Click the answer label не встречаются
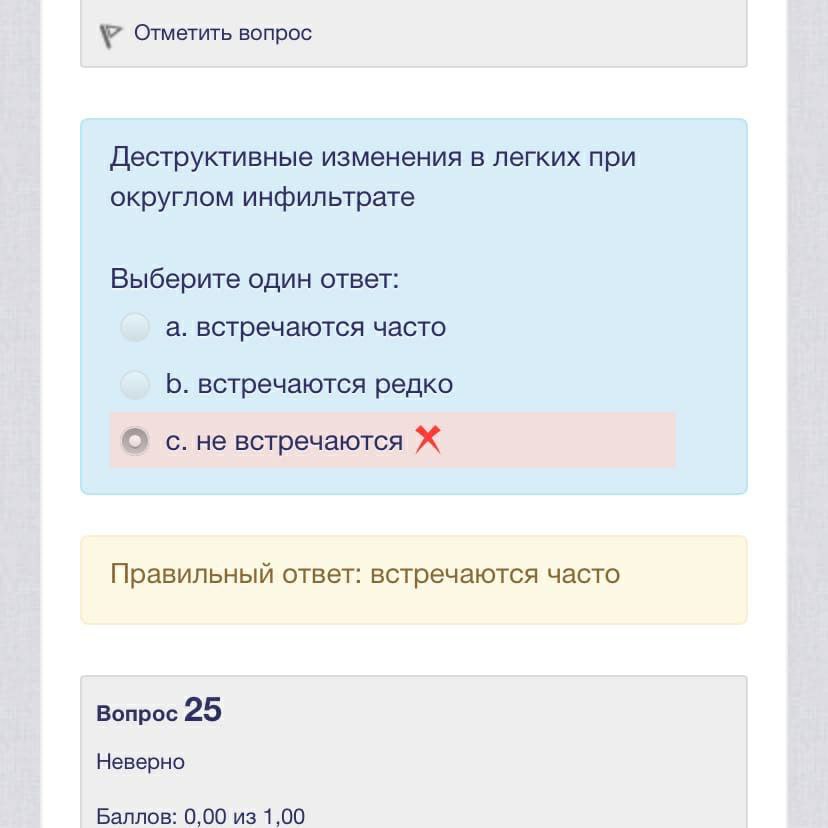Screen dimensions: 828x828 (x=299, y=441)
